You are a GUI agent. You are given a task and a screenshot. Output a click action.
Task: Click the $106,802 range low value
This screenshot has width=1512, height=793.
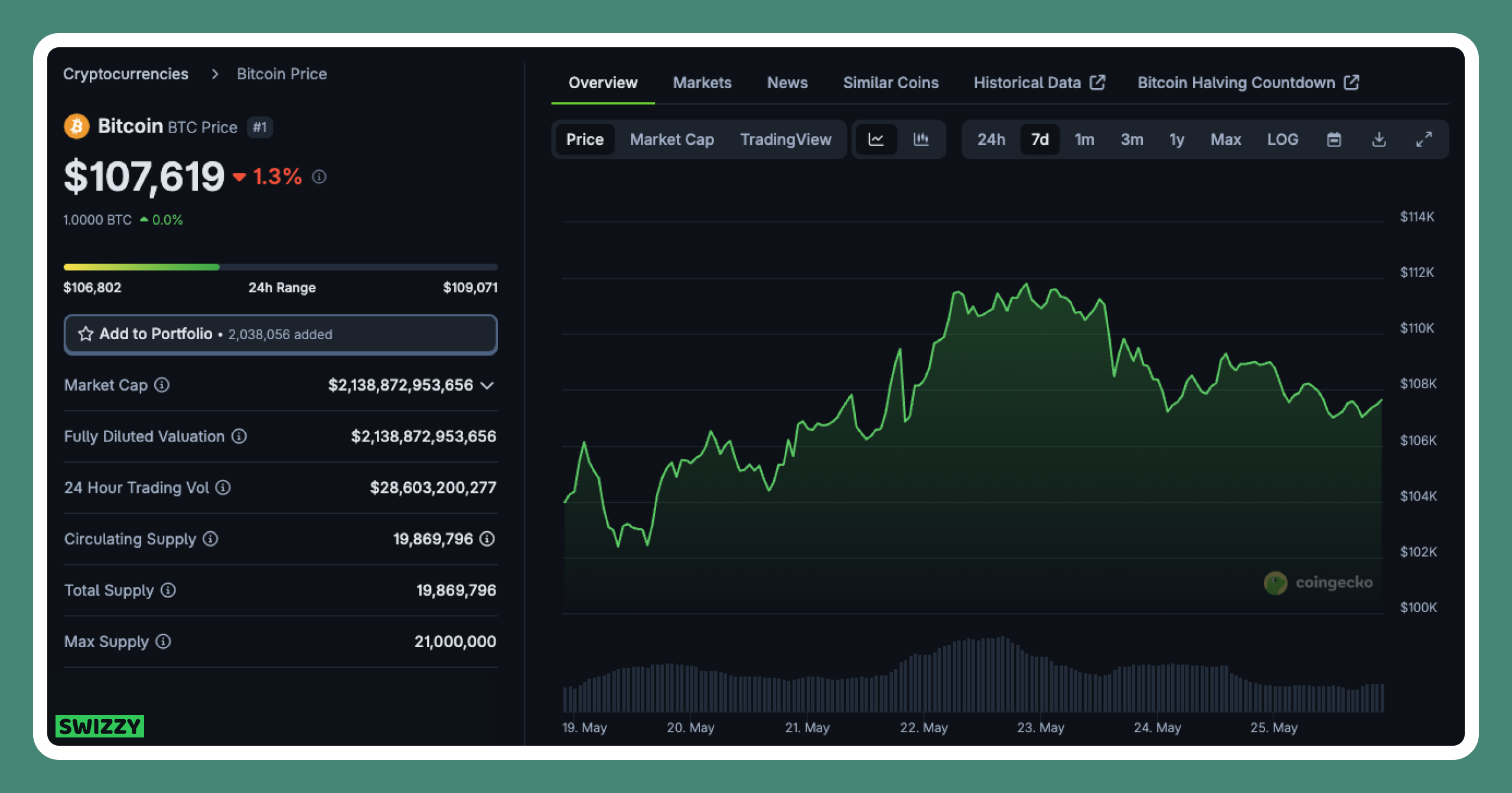(92, 288)
